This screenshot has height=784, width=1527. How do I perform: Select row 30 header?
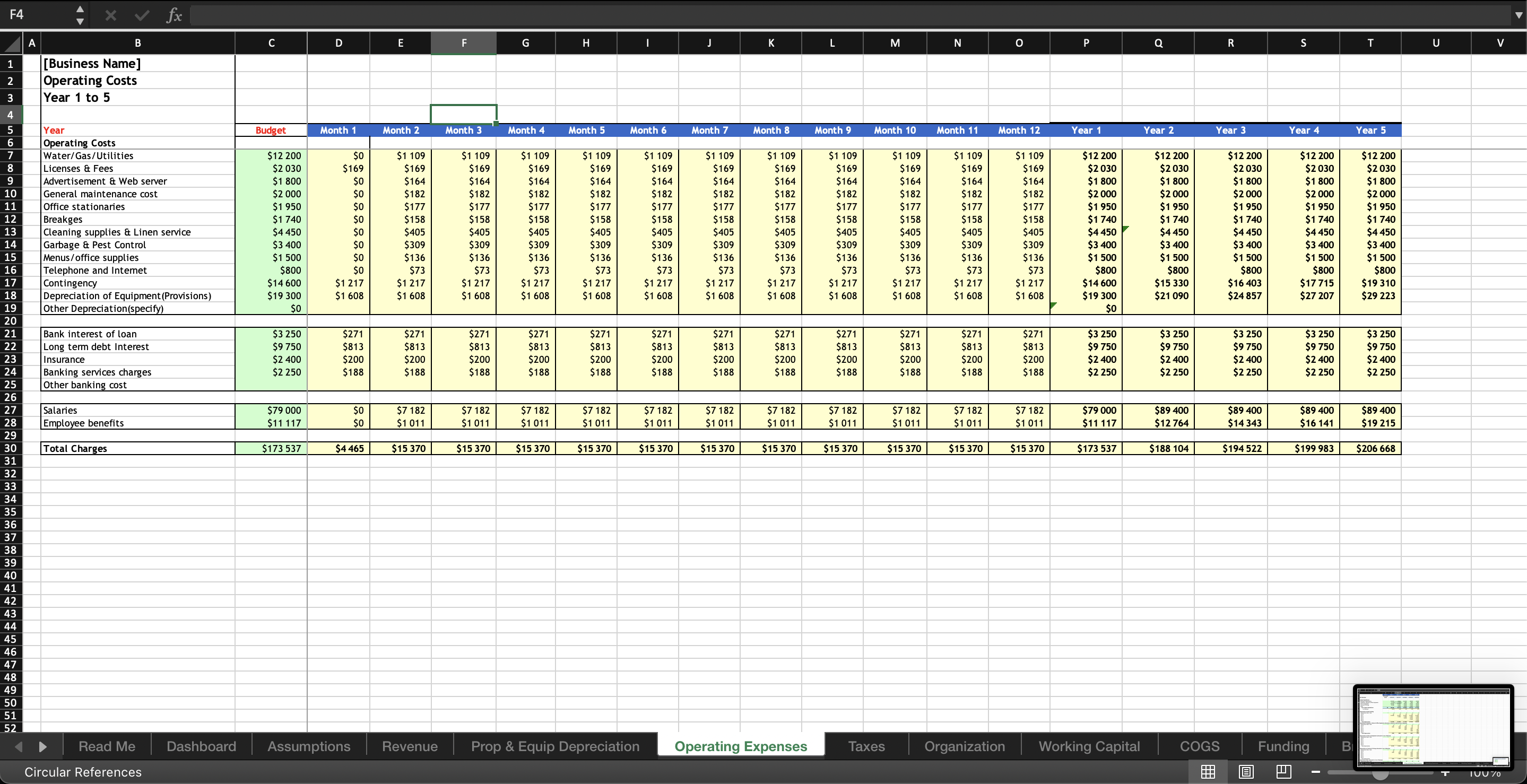(11, 448)
